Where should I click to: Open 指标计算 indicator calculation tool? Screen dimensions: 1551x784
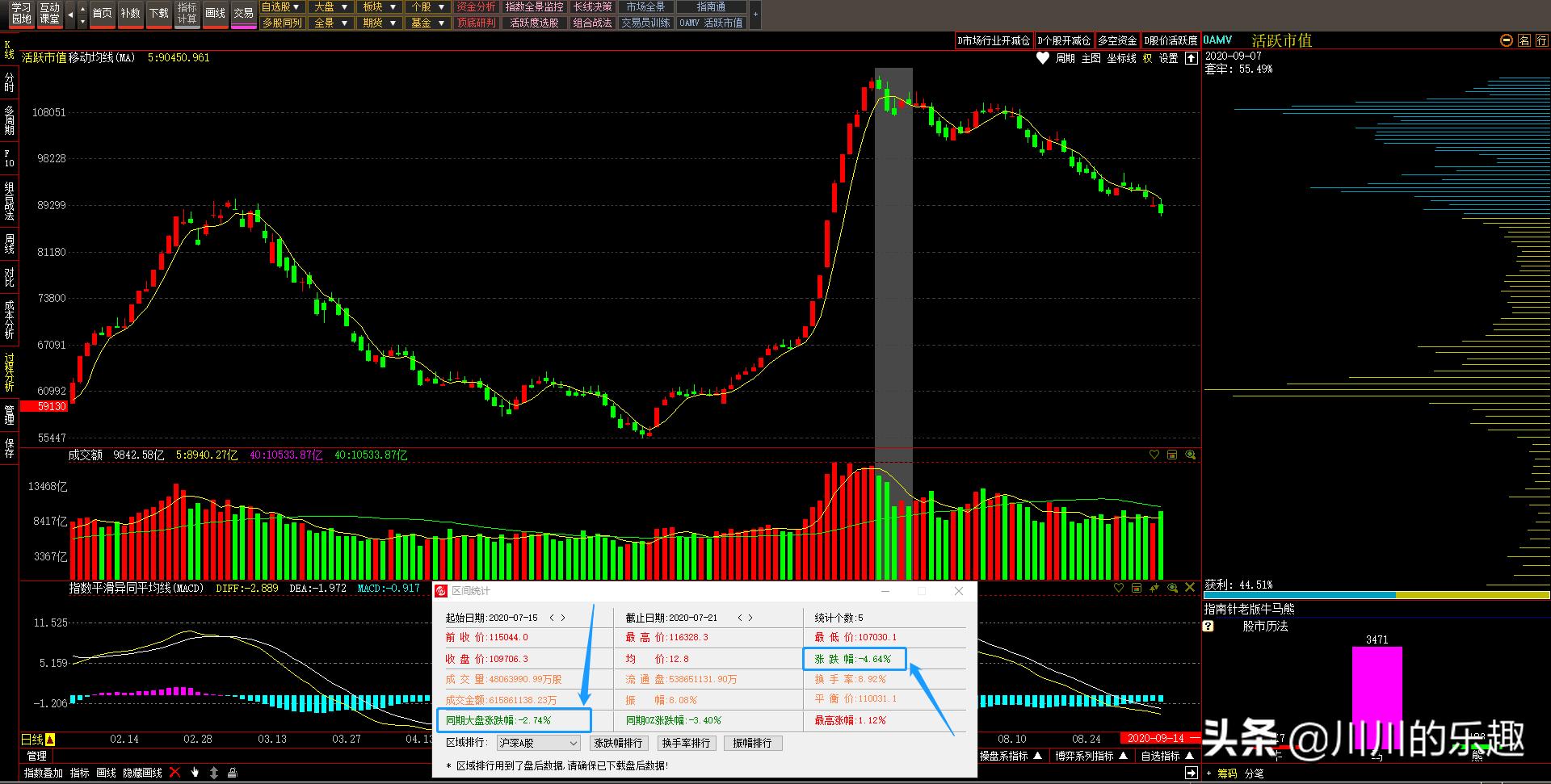point(187,10)
